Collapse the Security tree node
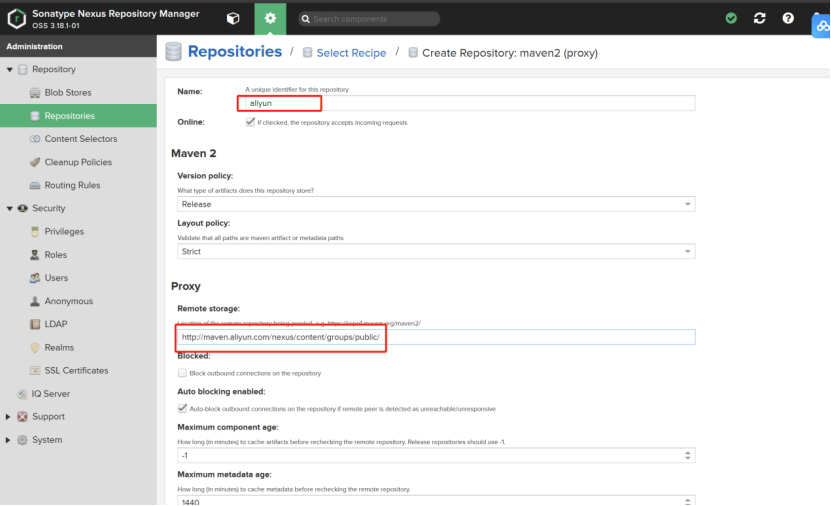Viewport: 831px width, 506px height. pyautogui.click(x=10, y=208)
